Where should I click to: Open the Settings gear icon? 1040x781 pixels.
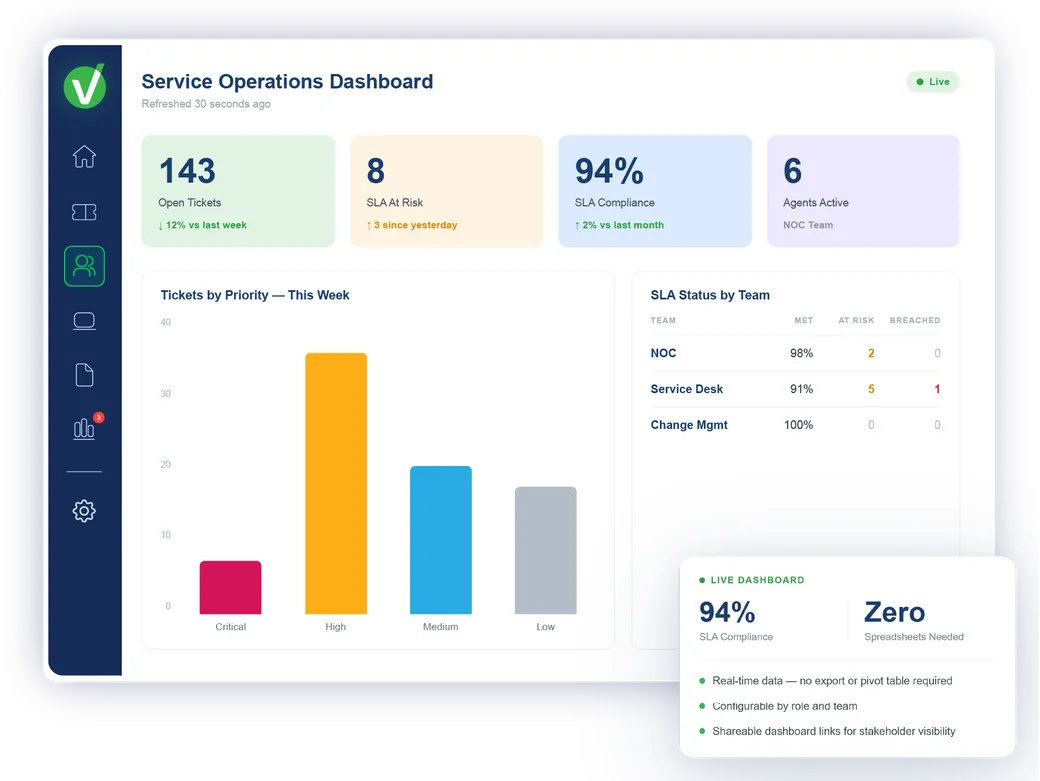tap(84, 511)
